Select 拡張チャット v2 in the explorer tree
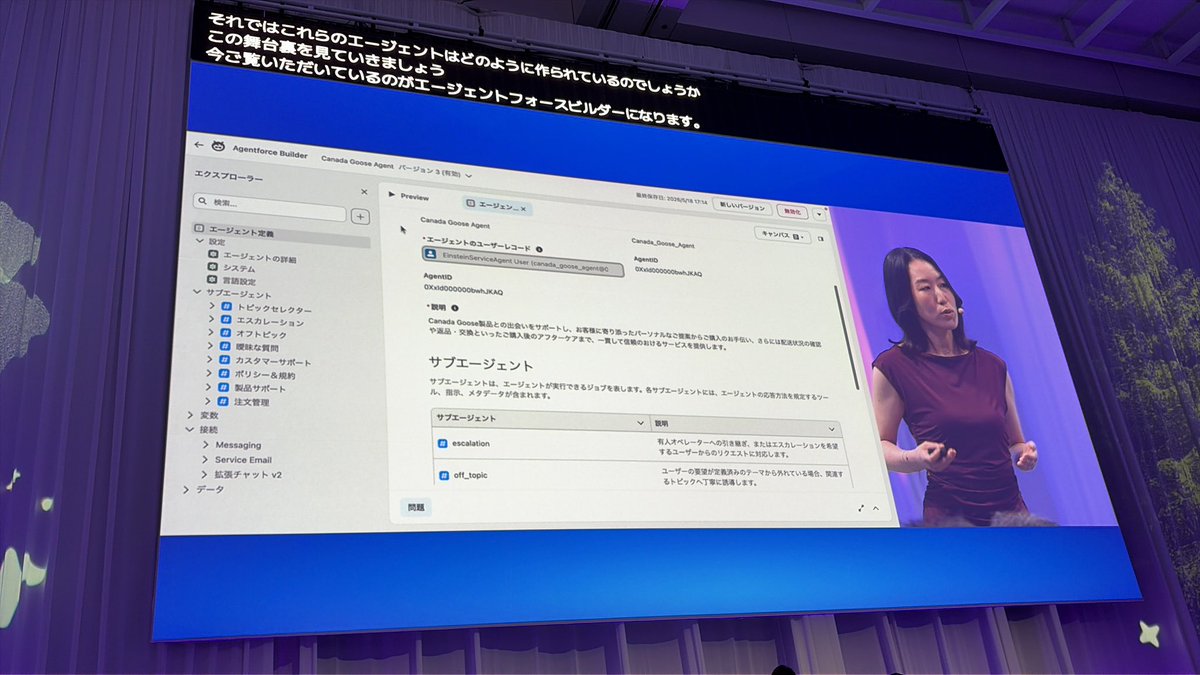1200x675 pixels. [248, 474]
